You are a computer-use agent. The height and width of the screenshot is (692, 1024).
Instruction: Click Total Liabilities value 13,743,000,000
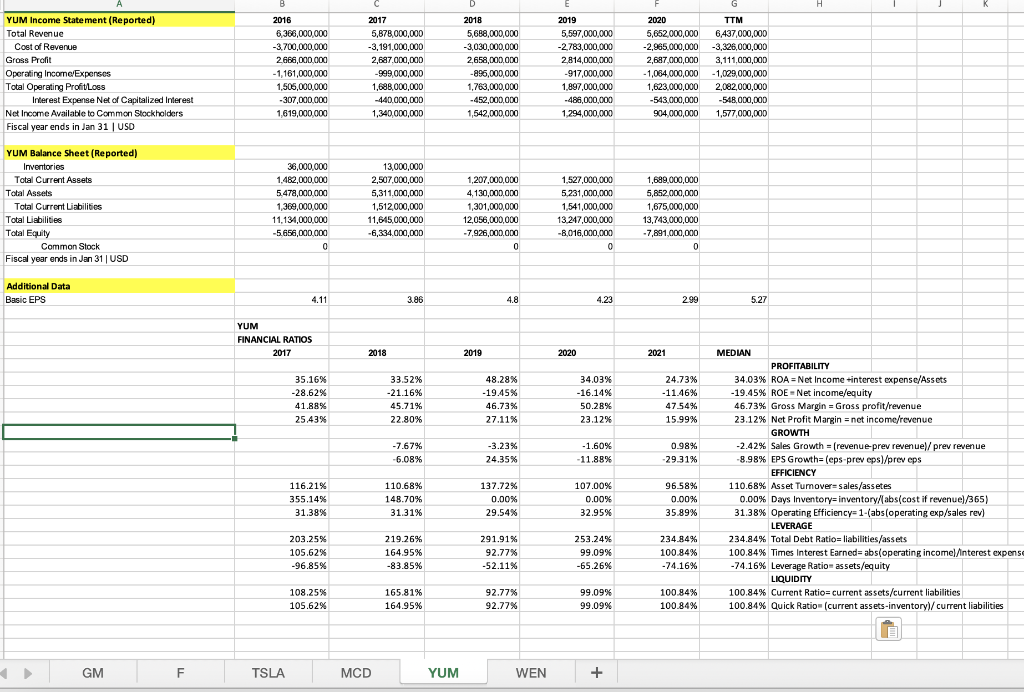point(670,220)
